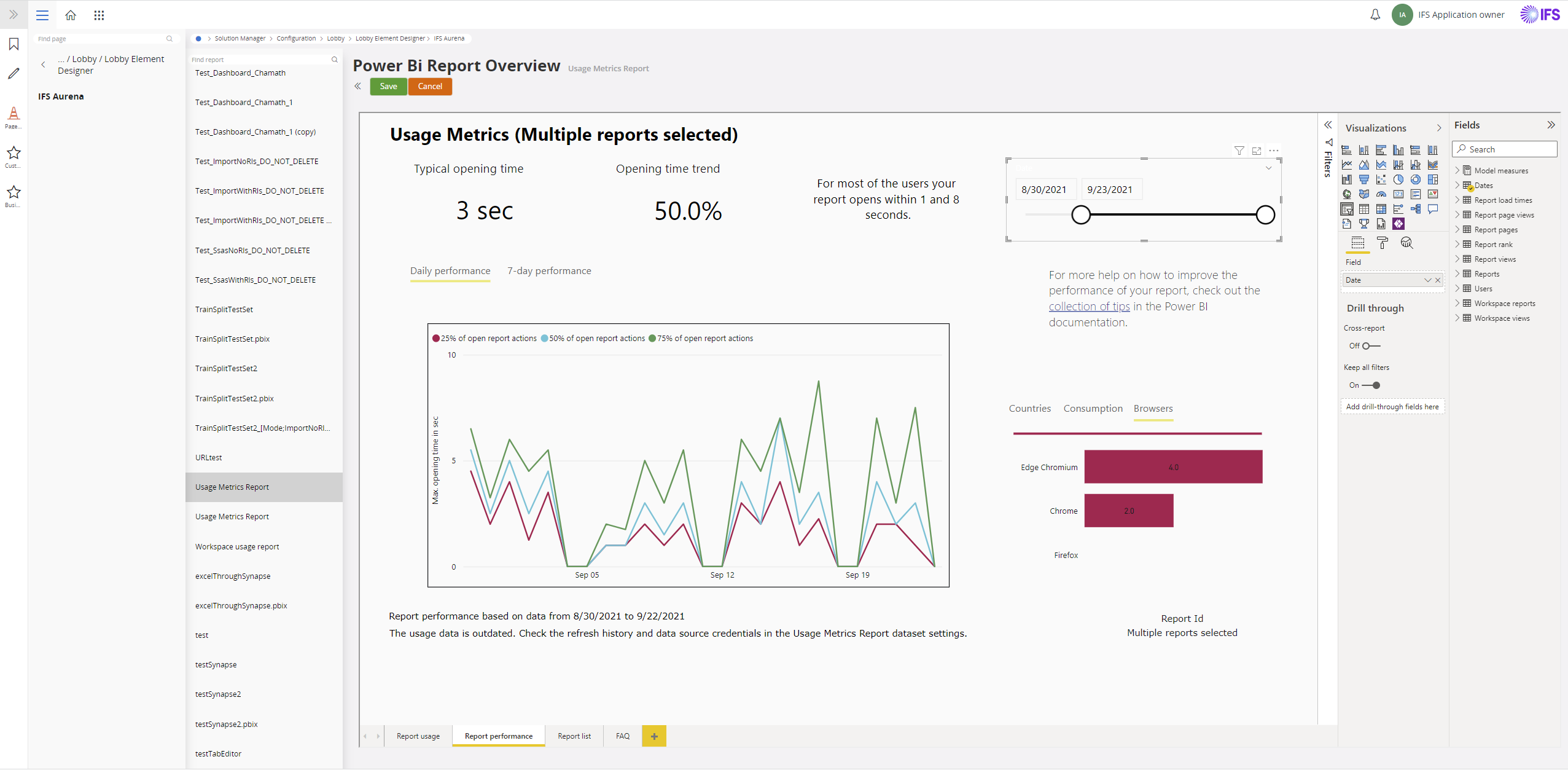Pick the Funnel visualization

coord(1363,179)
